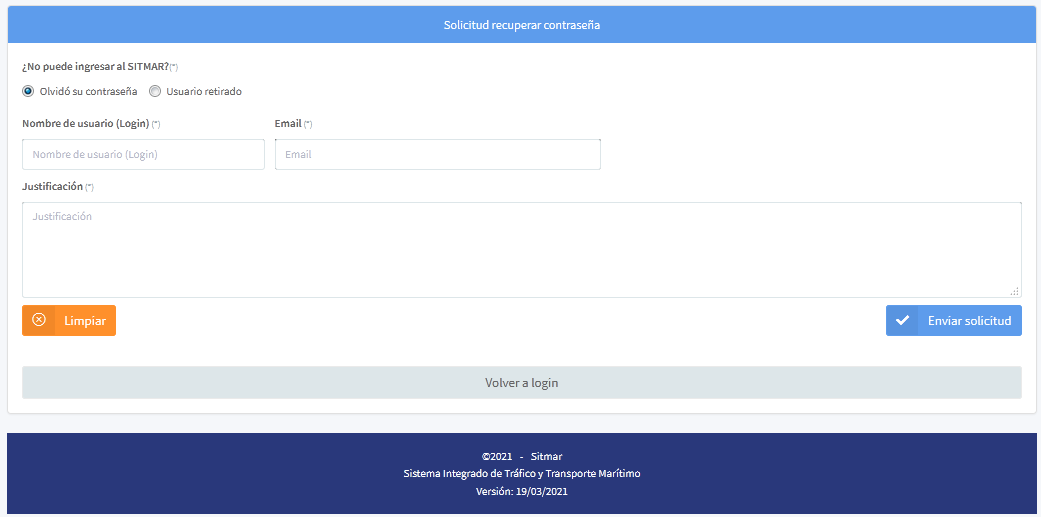Select the 'Olvidó su contraseña' radio button
1041x517 pixels.
point(28,91)
